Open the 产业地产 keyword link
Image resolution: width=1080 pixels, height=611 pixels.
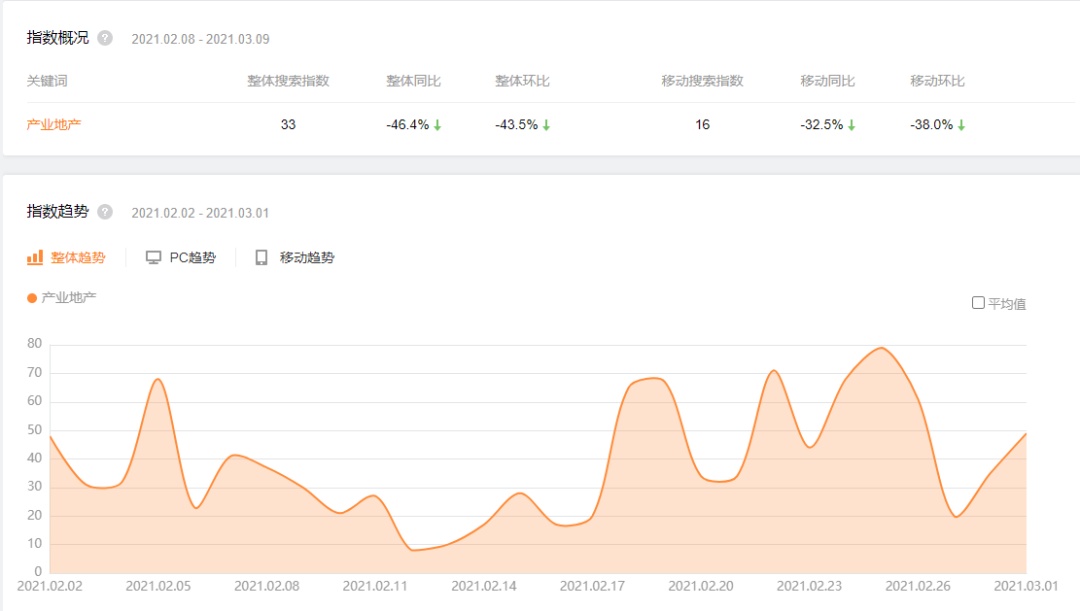click(x=54, y=125)
